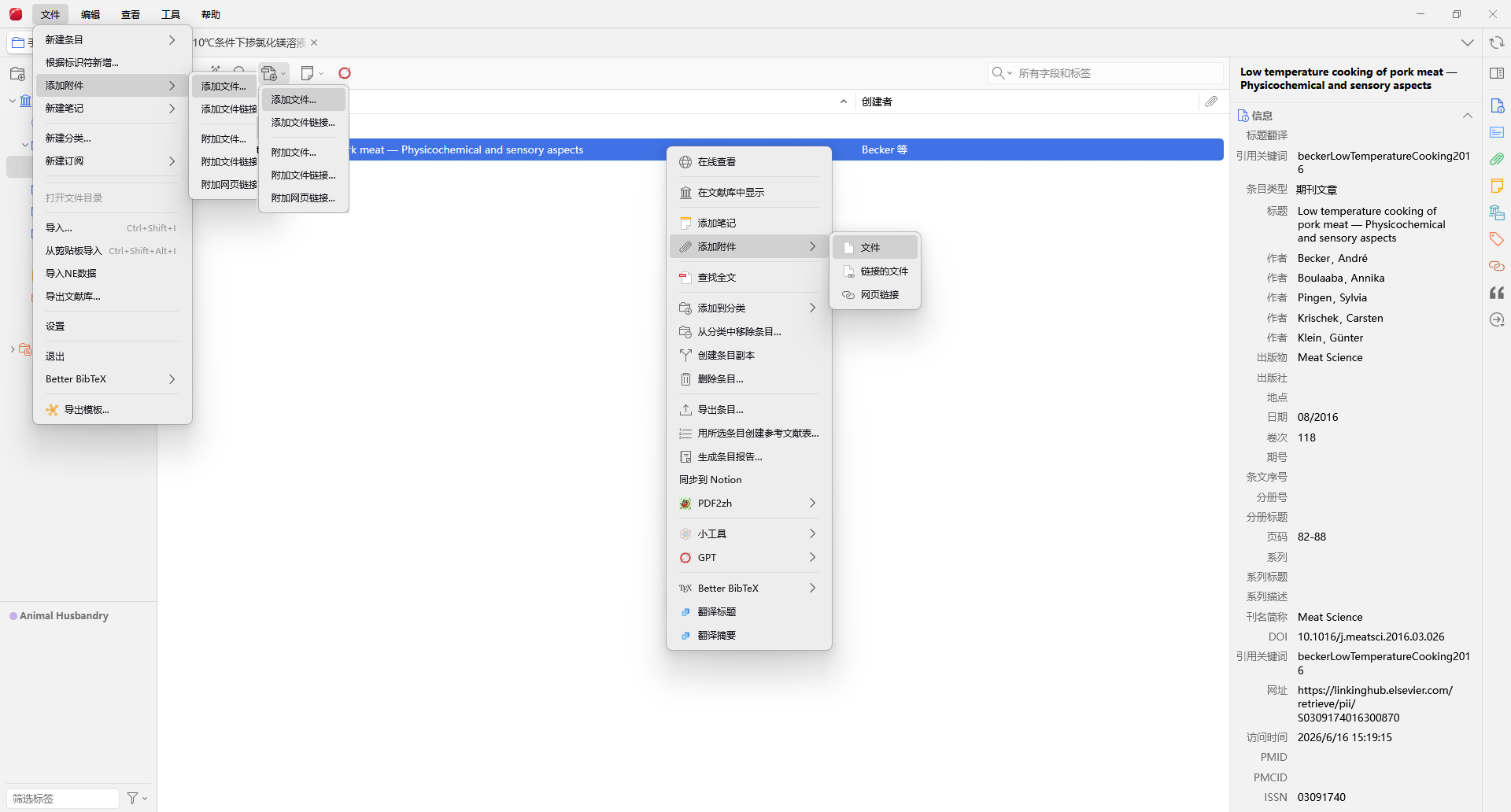Viewport: 1511px width, 812px height.
Task: Close the 10°C条件下 tab
Action: (314, 42)
